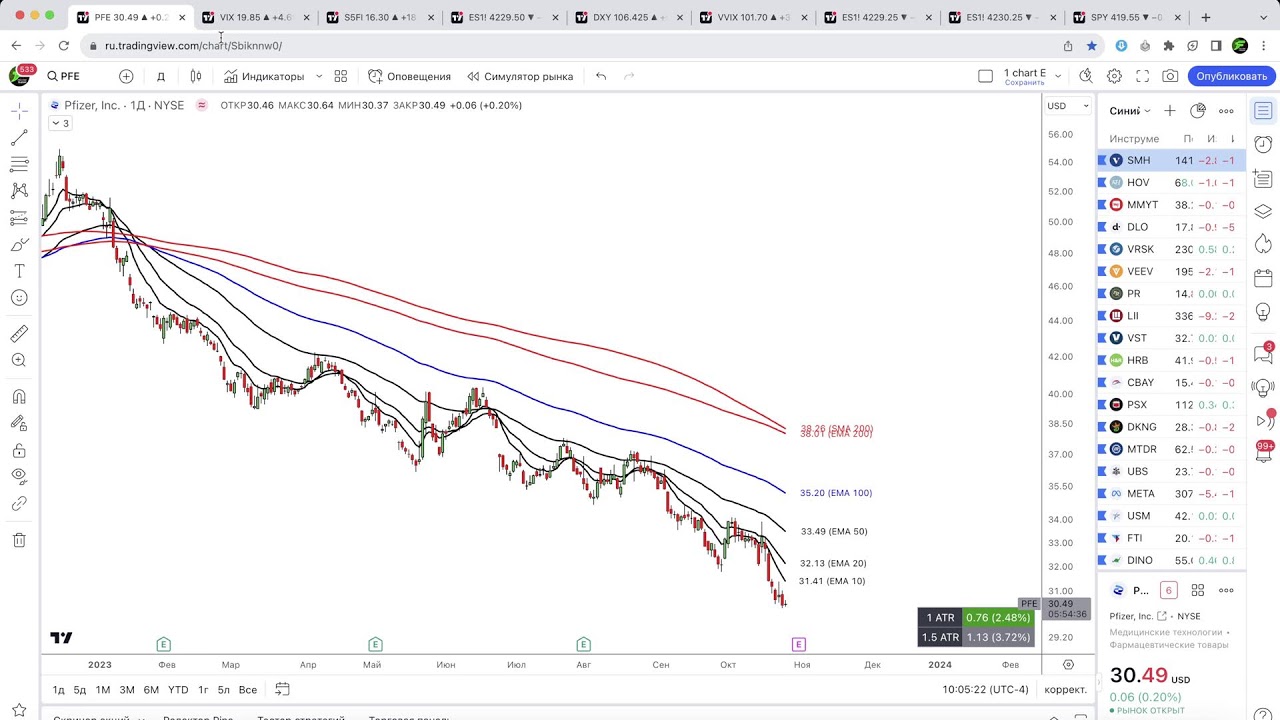
Task: Select chart layout square icon
Action: click(x=985, y=76)
